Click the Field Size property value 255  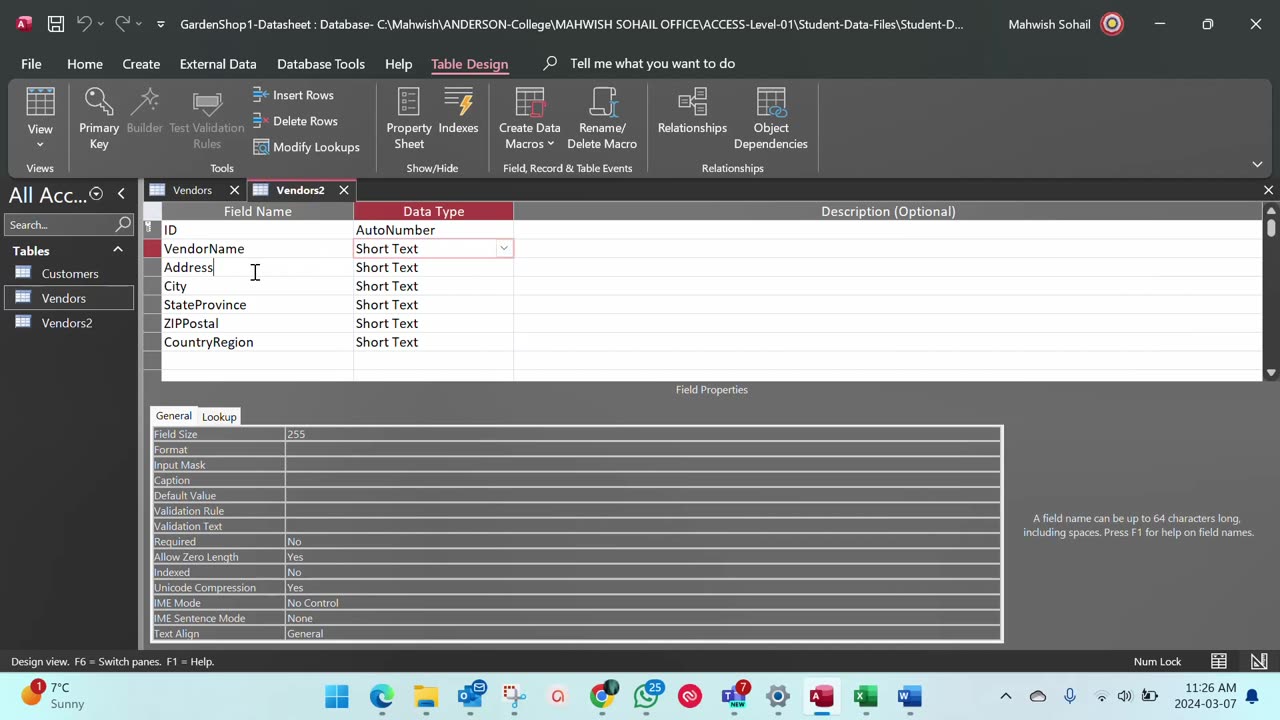click(x=642, y=434)
